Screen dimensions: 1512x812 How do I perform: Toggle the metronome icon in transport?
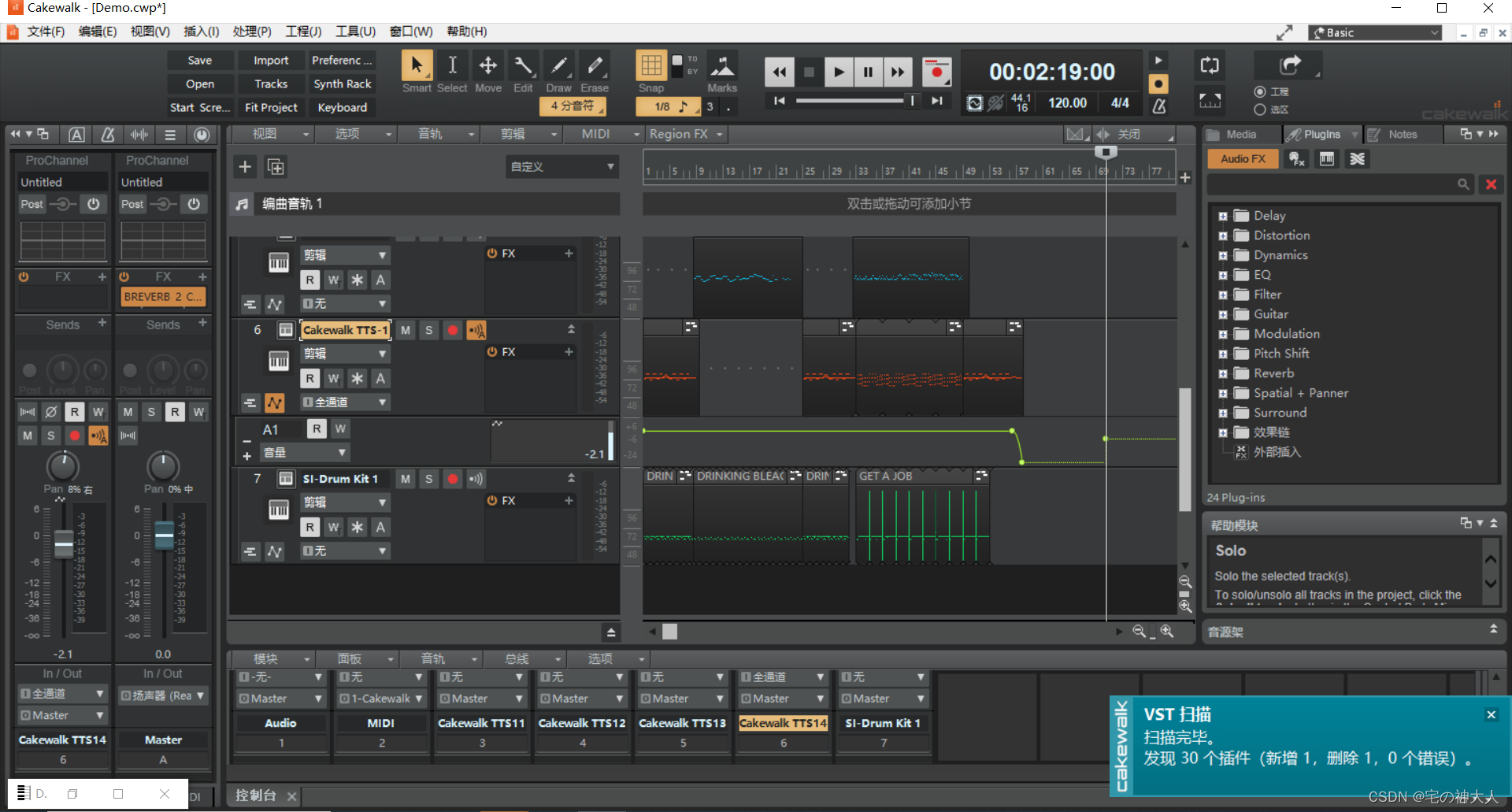click(x=1159, y=105)
